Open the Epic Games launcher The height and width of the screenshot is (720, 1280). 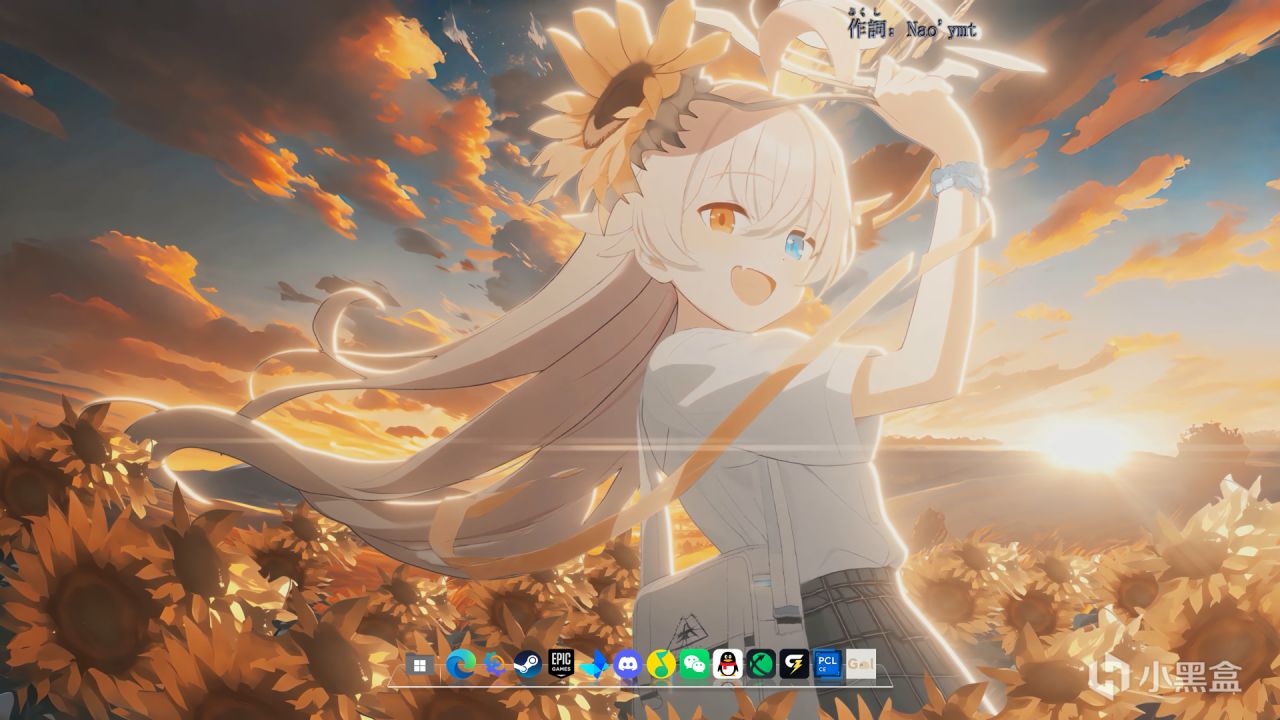[561, 664]
